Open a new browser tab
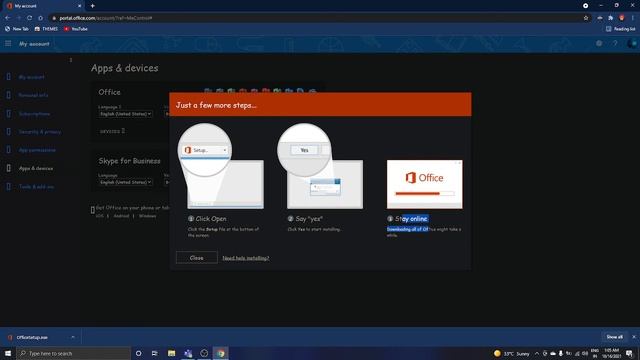 [x=93, y=6]
